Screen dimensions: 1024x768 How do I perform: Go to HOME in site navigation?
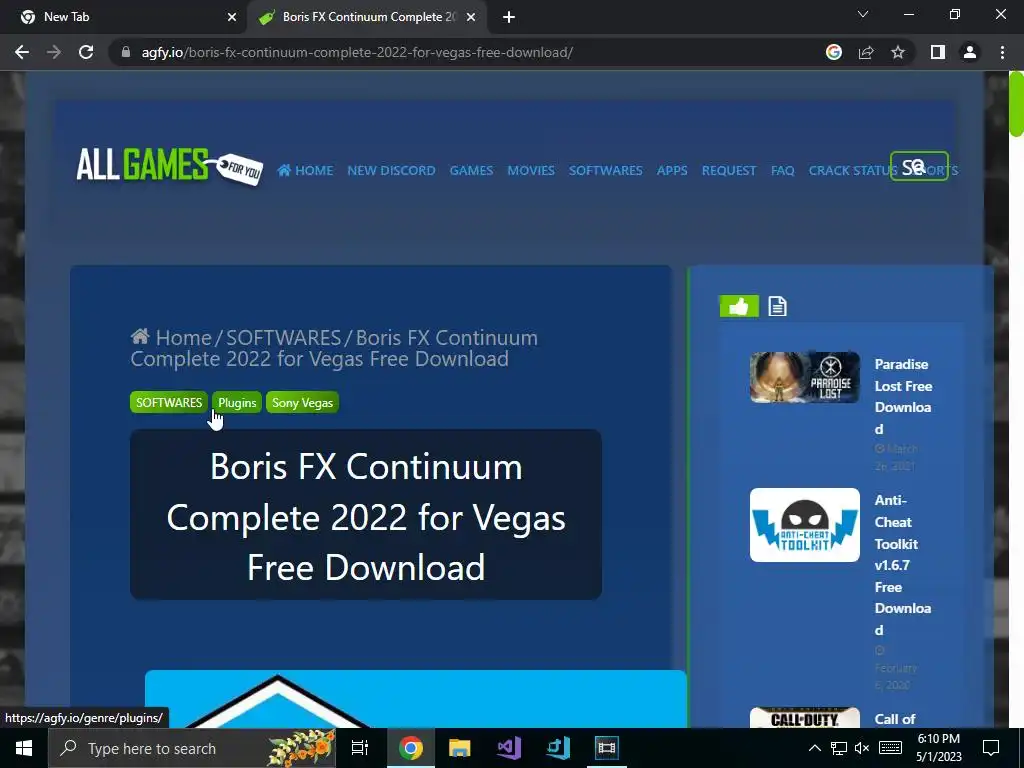pyautogui.click(x=305, y=170)
